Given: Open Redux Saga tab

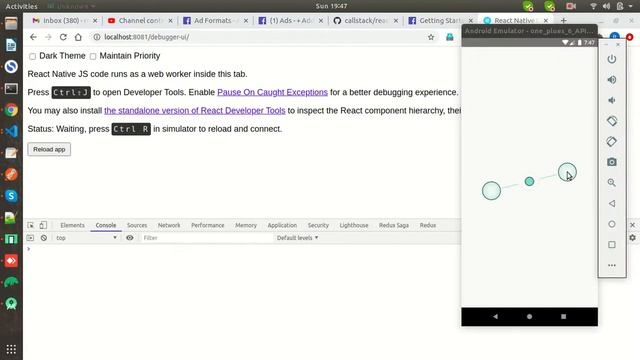Looking at the screenshot, I should point(393,225).
